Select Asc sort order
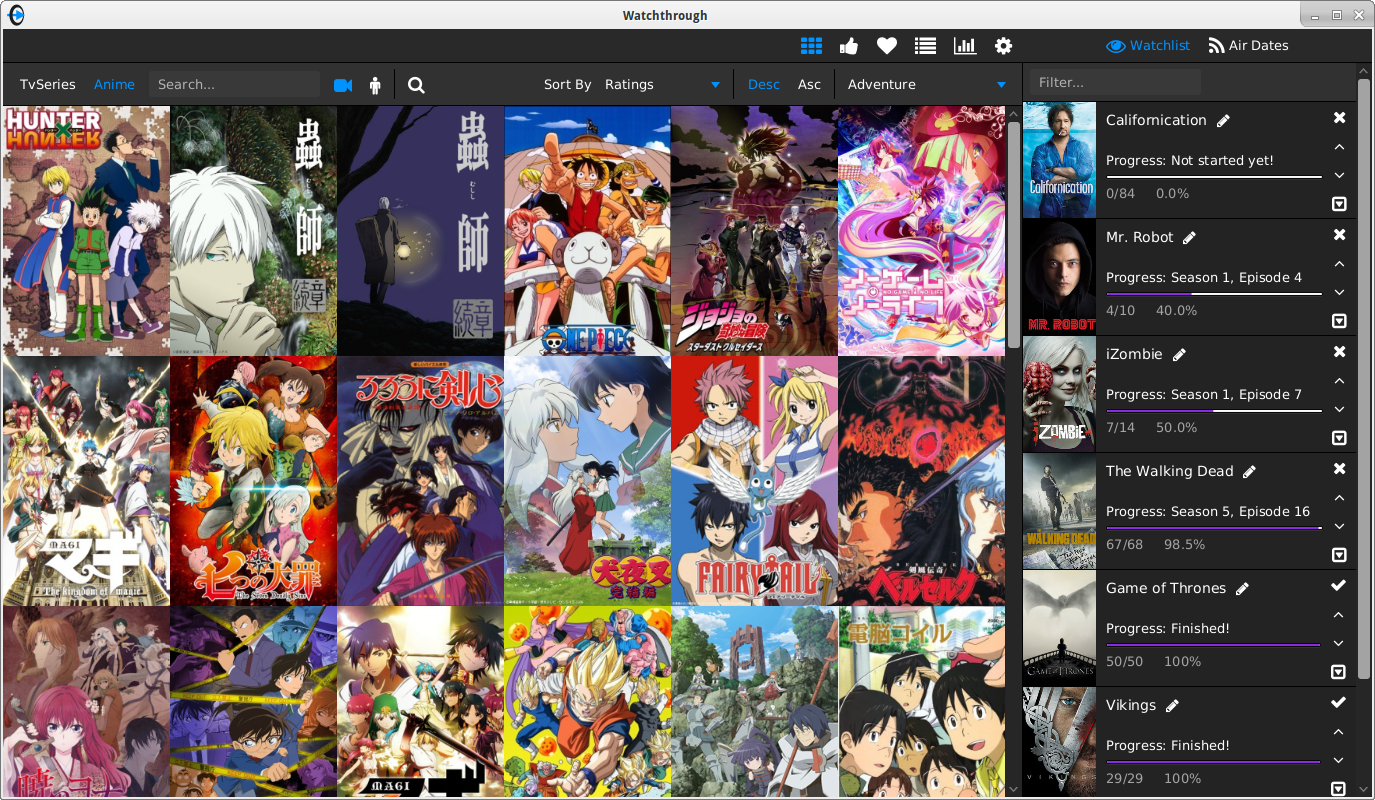The height and width of the screenshot is (800, 1375). [x=809, y=85]
